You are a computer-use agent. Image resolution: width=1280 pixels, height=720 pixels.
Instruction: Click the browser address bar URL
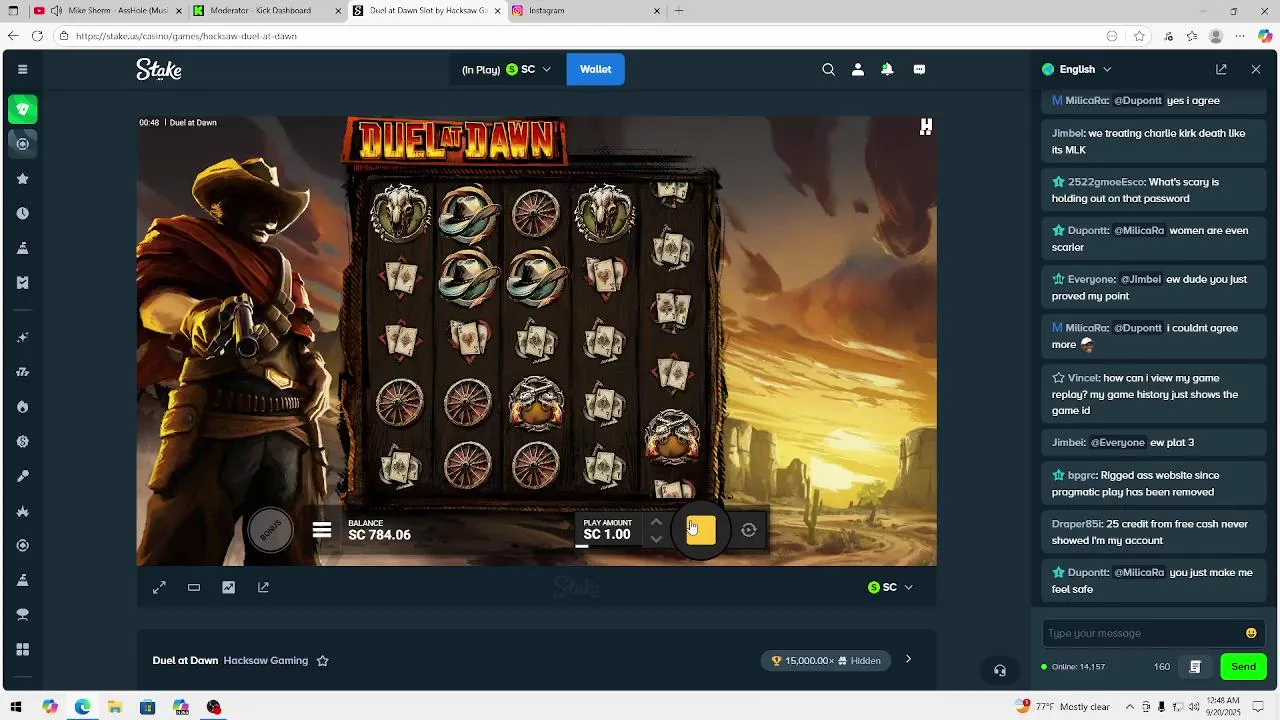tap(186, 36)
